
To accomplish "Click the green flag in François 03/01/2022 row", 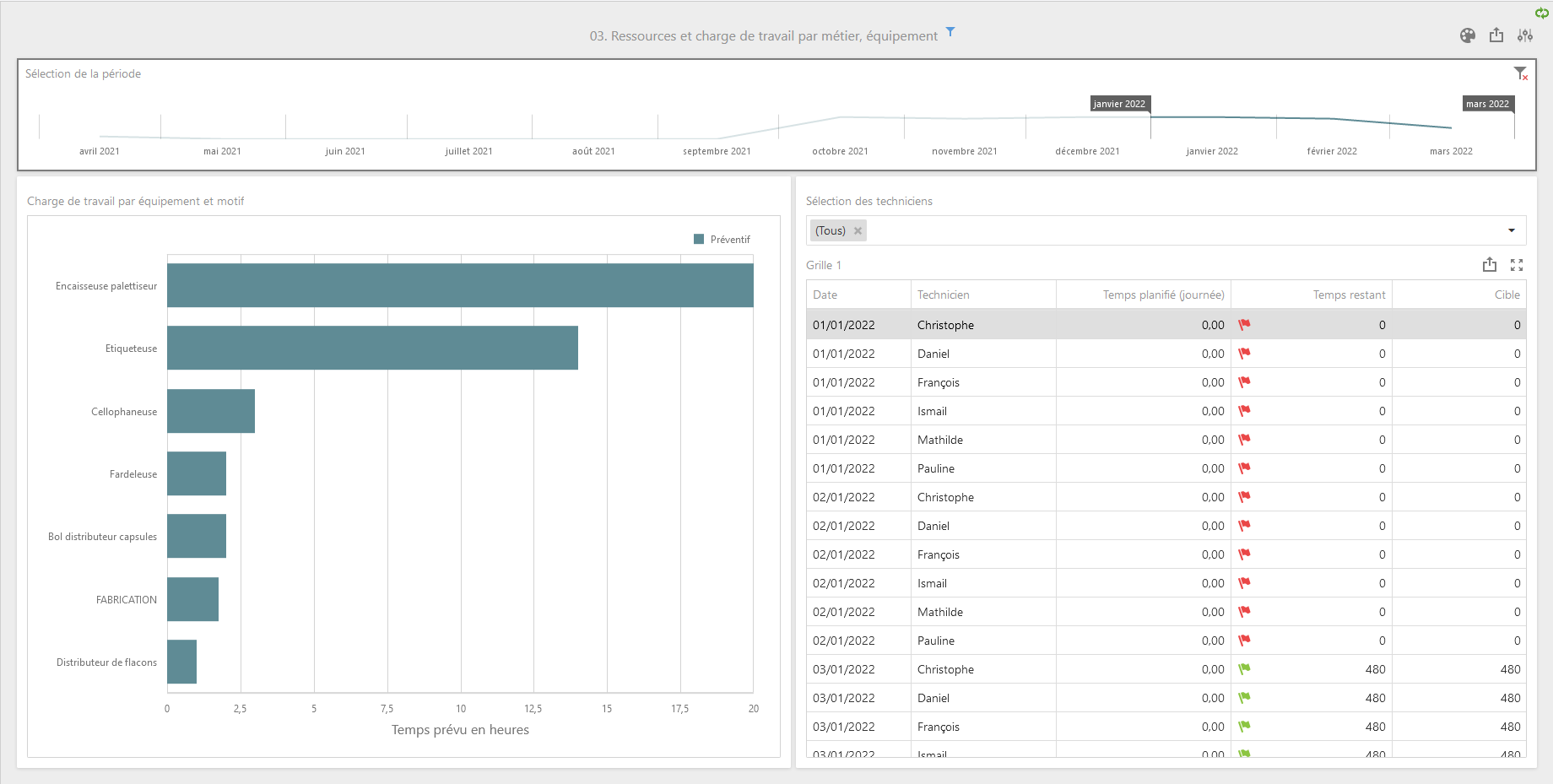I will (x=1244, y=727).
